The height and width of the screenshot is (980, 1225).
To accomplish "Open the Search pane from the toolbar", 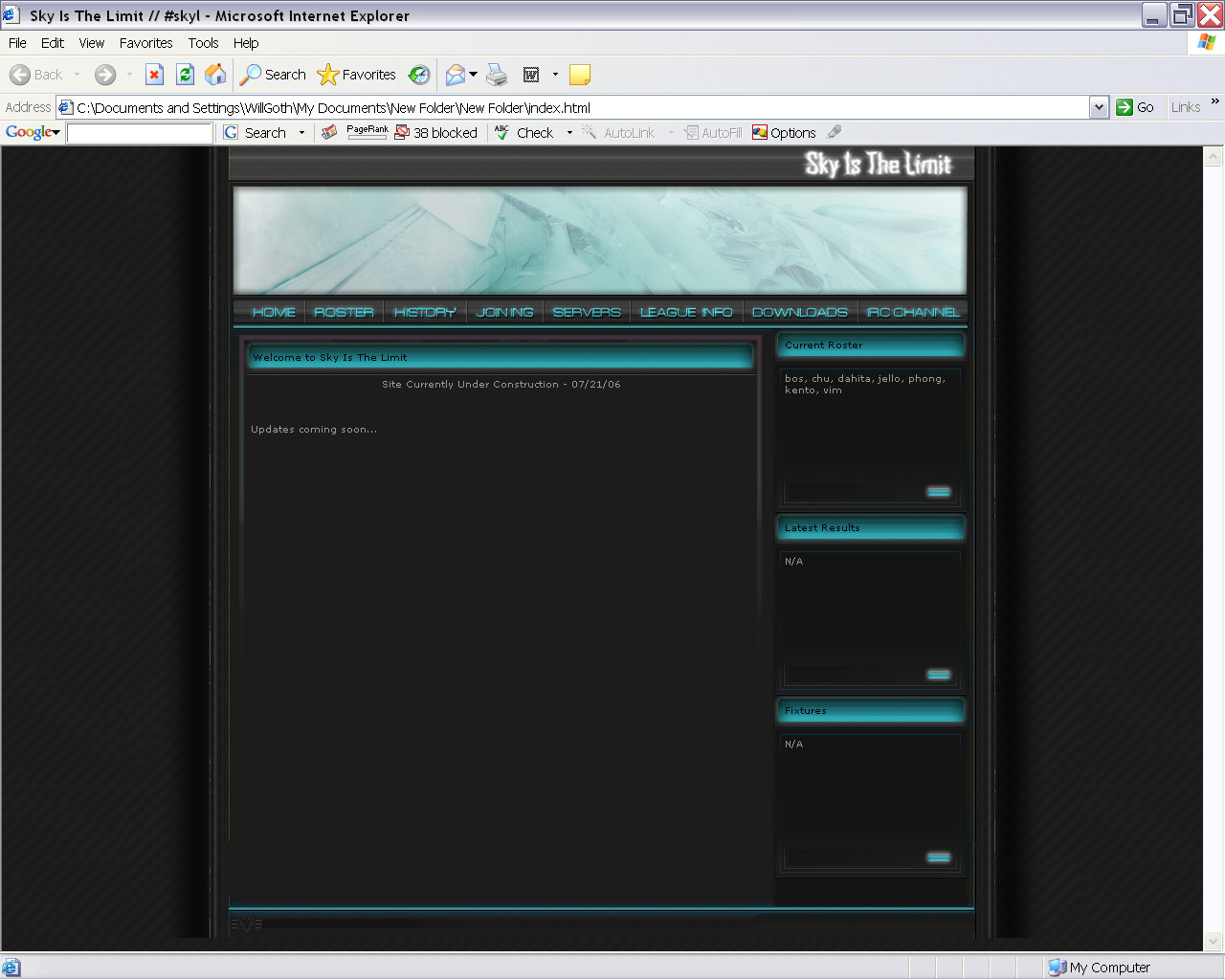I will [x=274, y=75].
